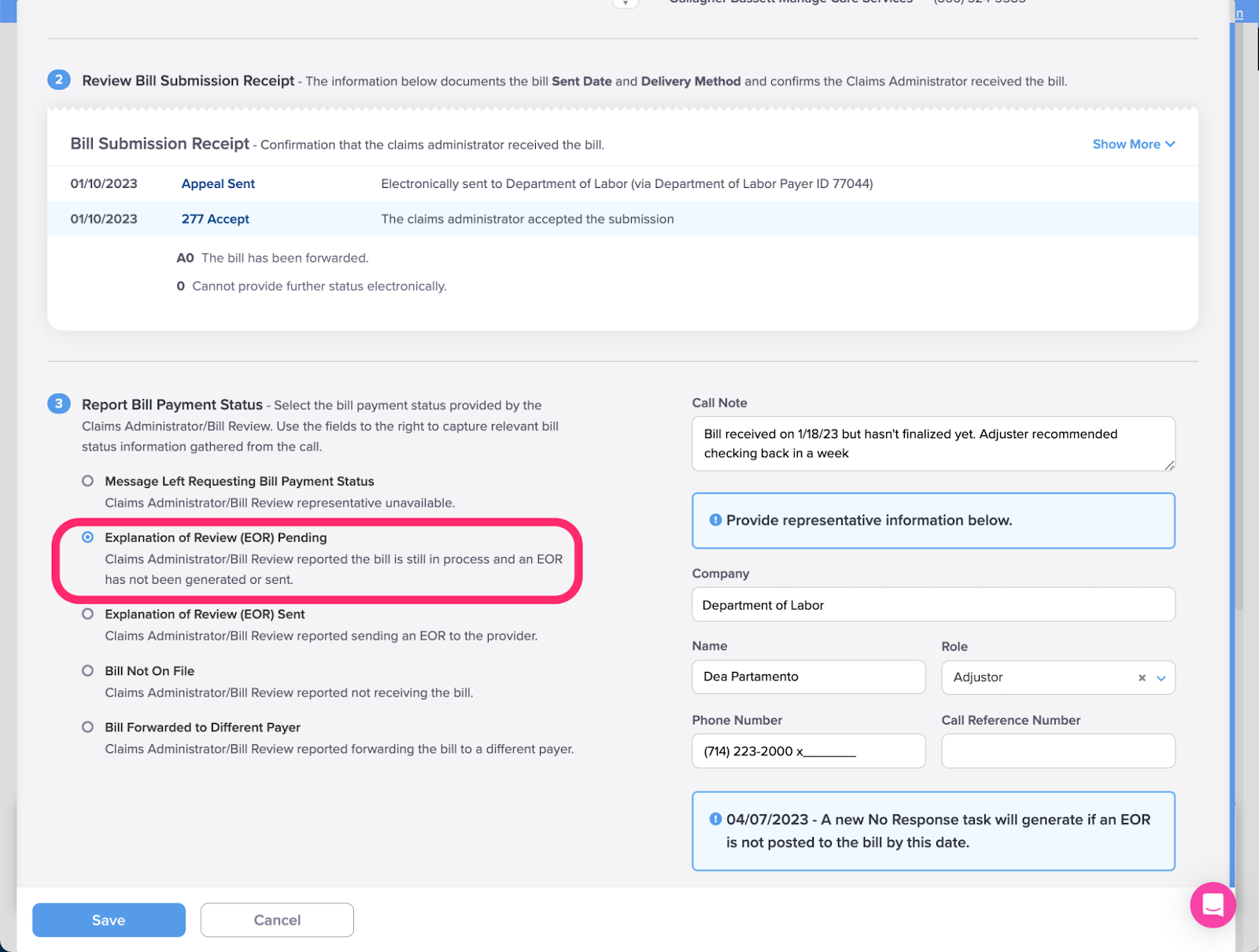The width and height of the screenshot is (1259, 952).
Task: Click the Bill Submission Receipt card title
Action: click(x=160, y=143)
